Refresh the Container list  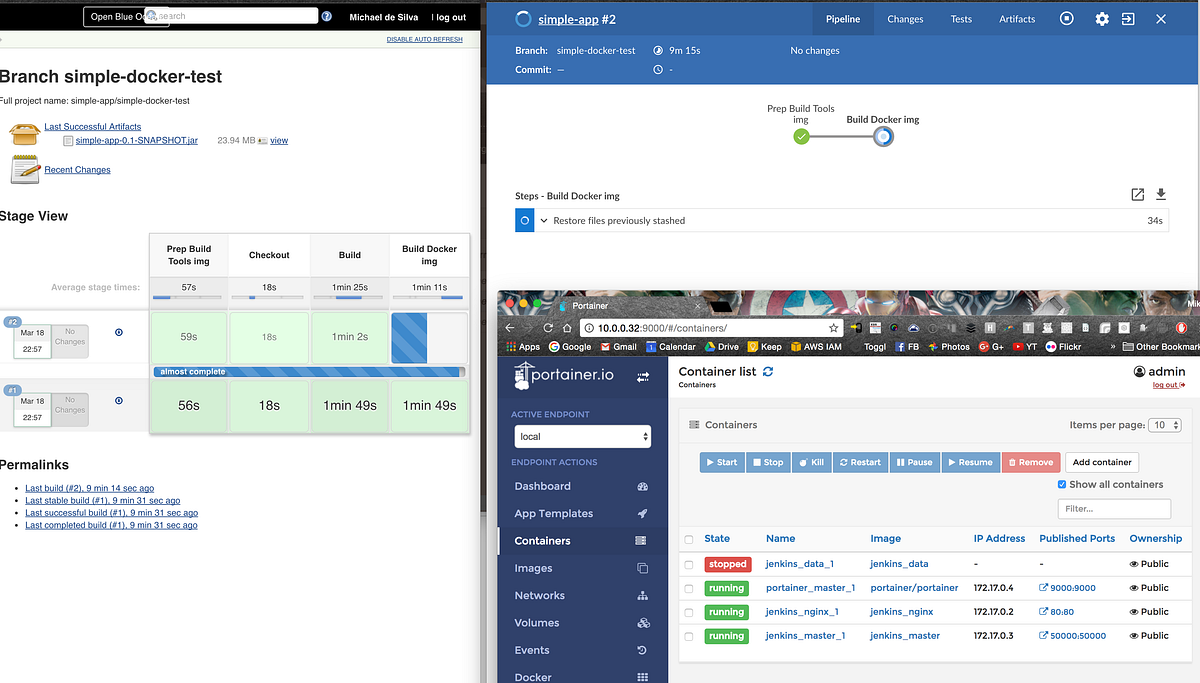(767, 371)
